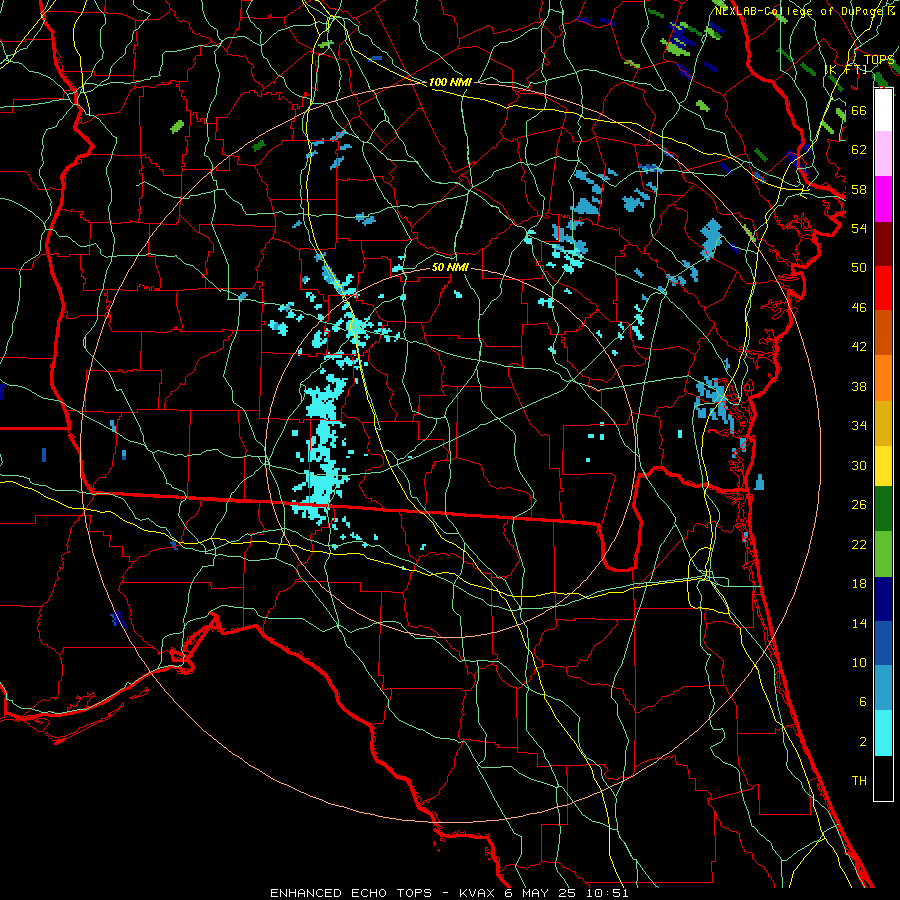Select the medium blue legend swatch
The height and width of the screenshot is (900, 900).
tap(883, 643)
